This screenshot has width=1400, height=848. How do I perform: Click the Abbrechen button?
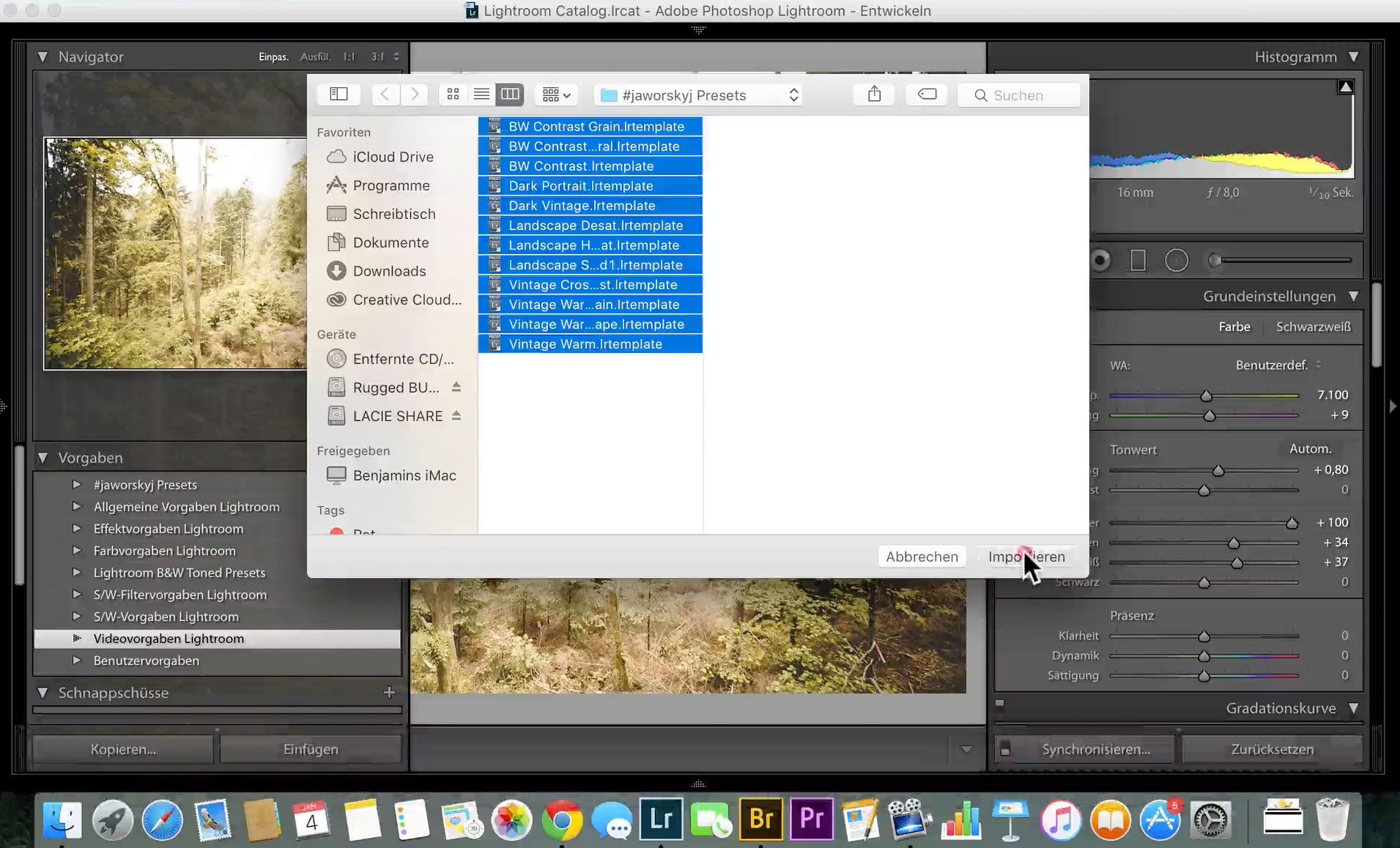point(922,557)
